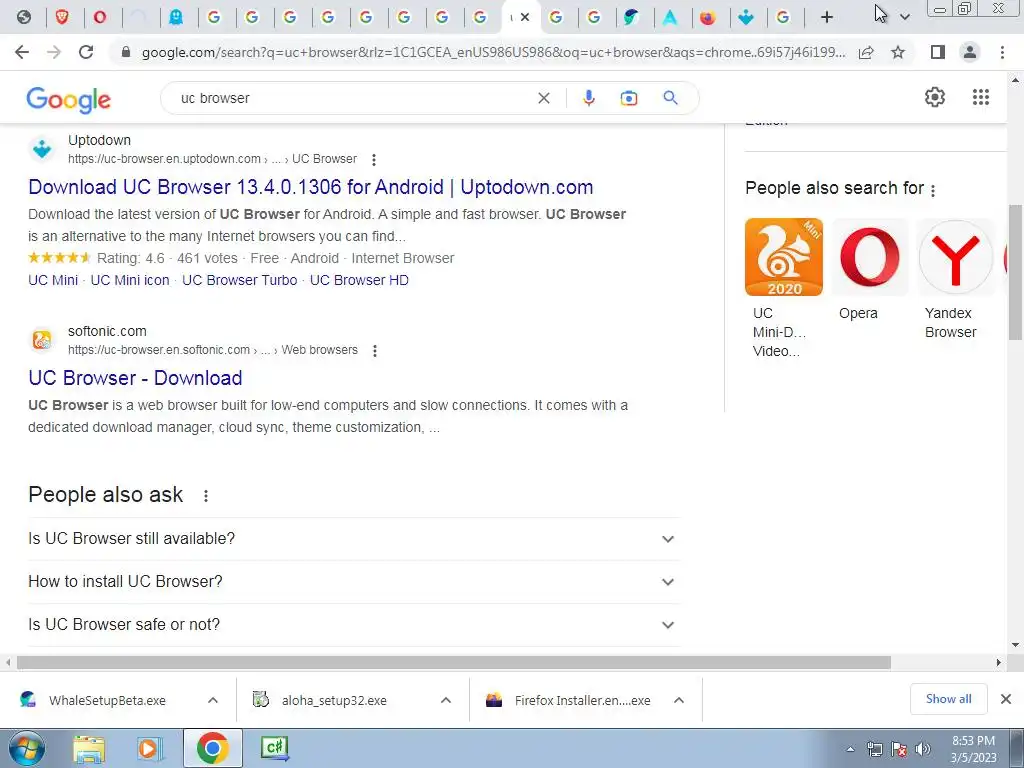
Task: Open the C# application in the taskbar
Action: [274, 748]
